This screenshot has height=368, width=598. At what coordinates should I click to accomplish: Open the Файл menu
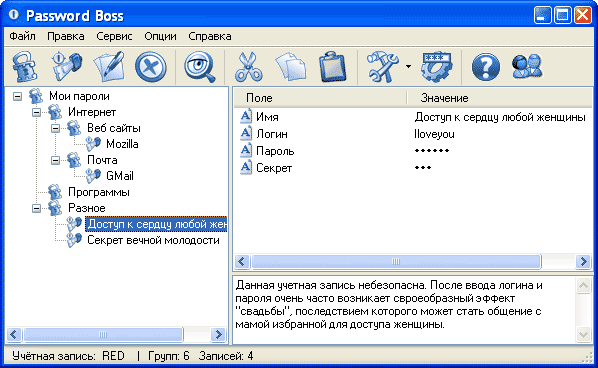click(x=23, y=36)
